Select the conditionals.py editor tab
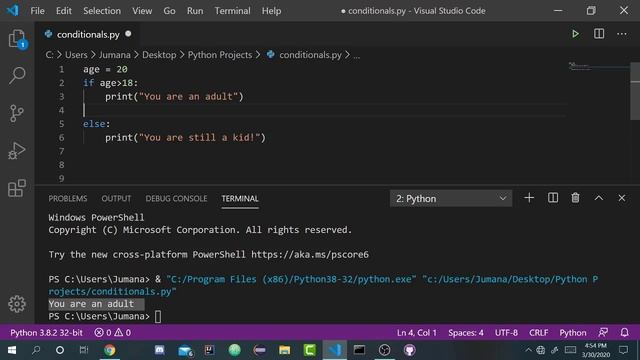This screenshot has height=360, width=640. pyautogui.click(x=88, y=34)
